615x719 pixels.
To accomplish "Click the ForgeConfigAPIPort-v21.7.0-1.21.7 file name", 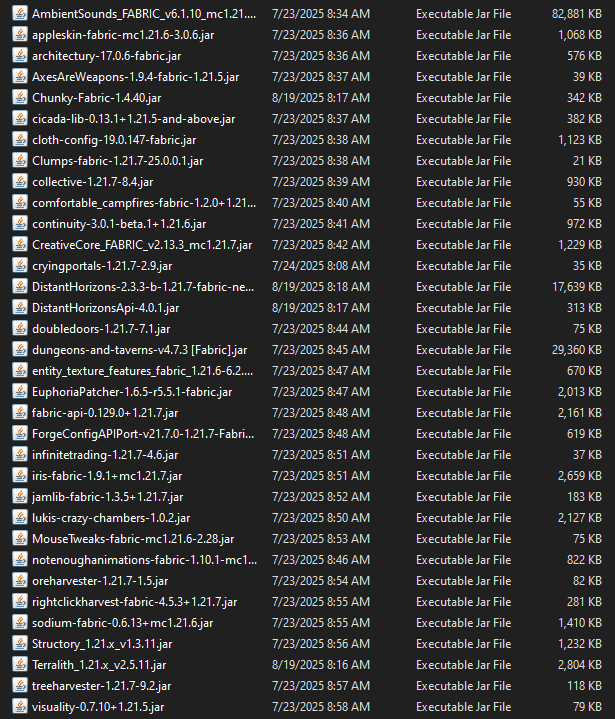I will (x=143, y=434).
